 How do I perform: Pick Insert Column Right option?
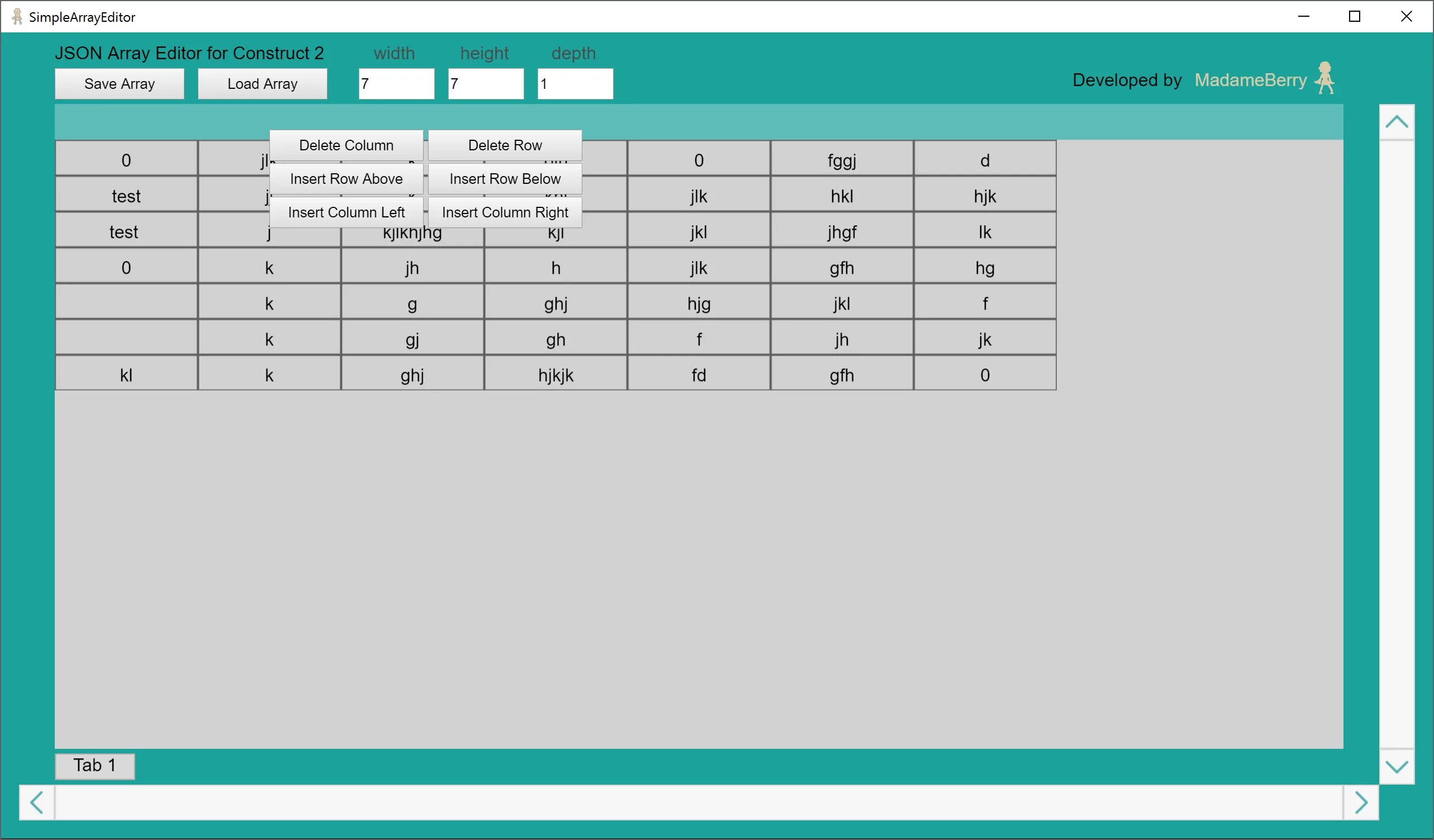click(x=505, y=212)
